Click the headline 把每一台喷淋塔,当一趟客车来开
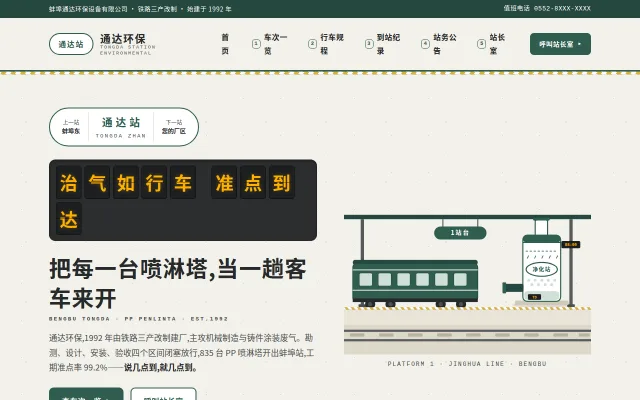The image size is (640, 400). point(178,284)
